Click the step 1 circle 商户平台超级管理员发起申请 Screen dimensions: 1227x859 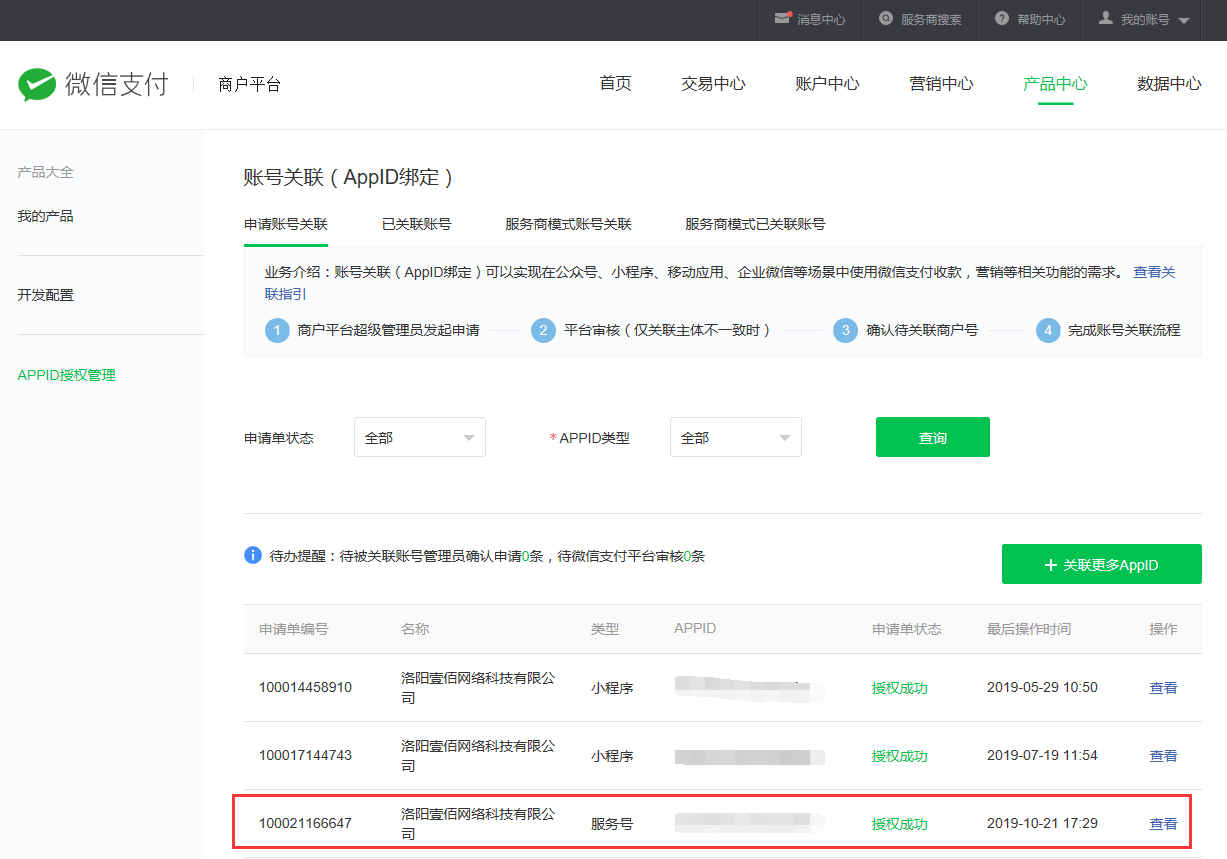pyautogui.click(x=277, y=330)
